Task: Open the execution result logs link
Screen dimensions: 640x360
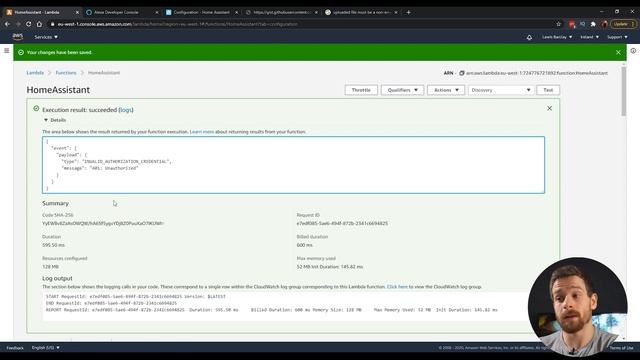Action: (126, 110)
